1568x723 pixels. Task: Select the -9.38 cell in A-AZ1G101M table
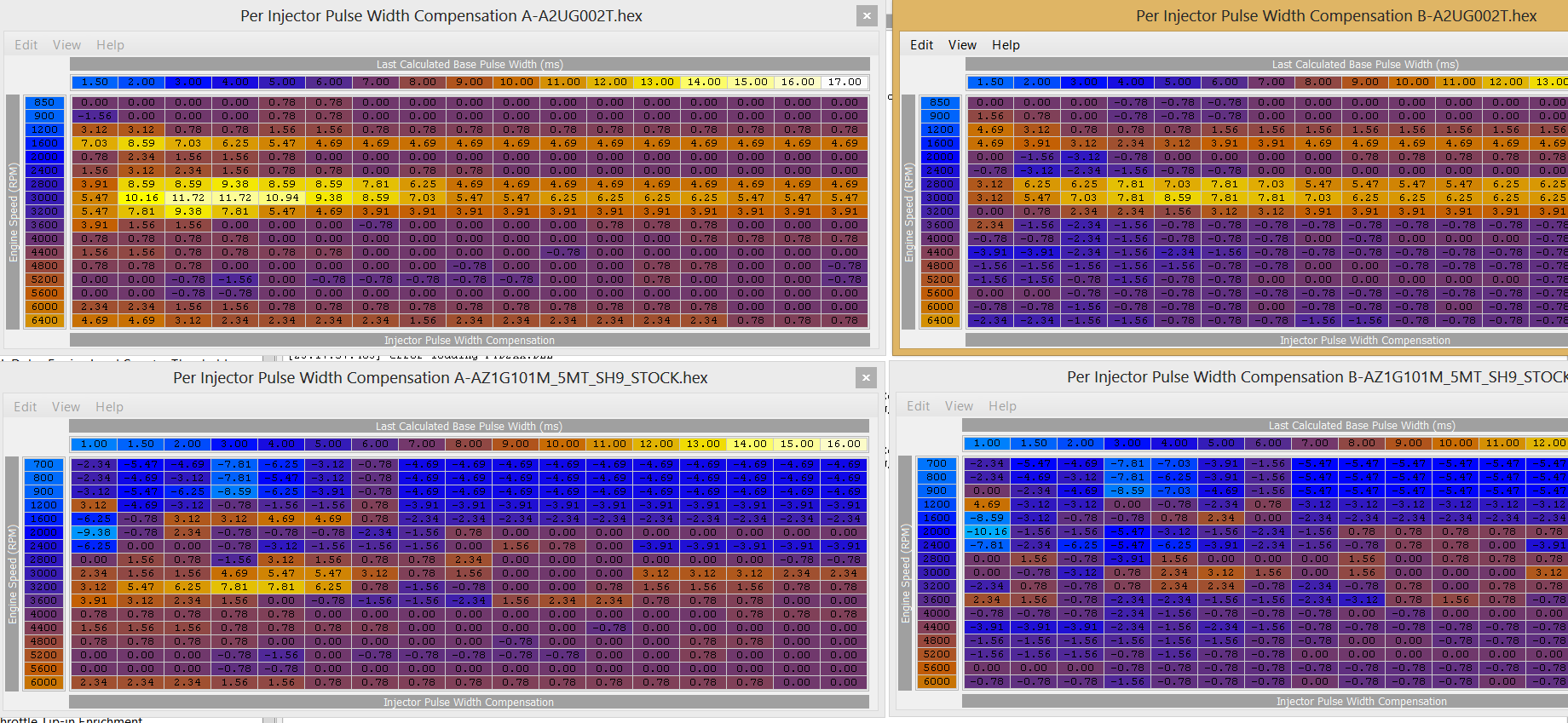pos(94,532)
